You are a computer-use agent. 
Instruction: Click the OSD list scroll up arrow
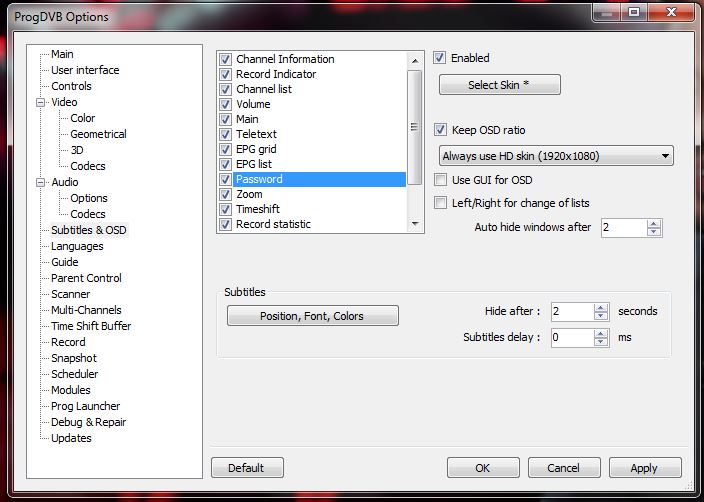click(x=415, y=61)
